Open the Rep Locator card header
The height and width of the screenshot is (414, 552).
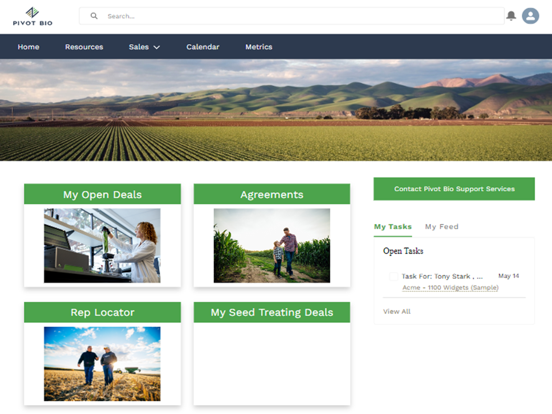[102, 312]
